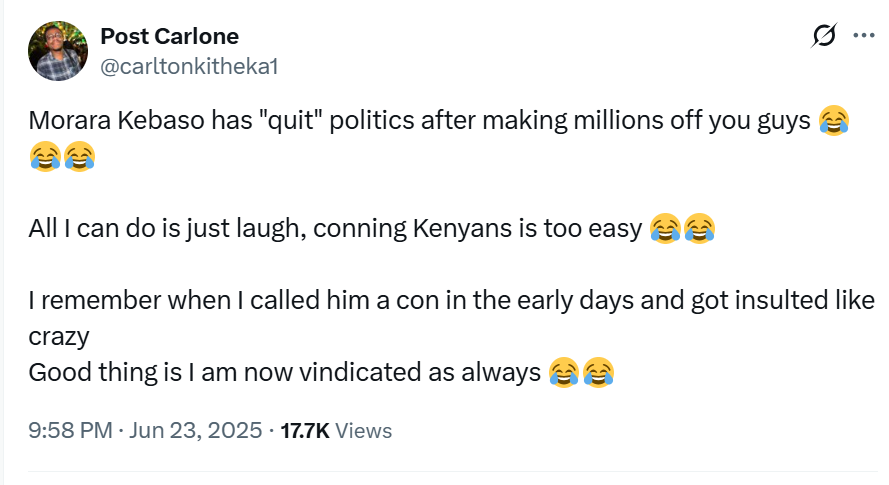The image size is (889, 485).
Task: Click the Jun 23, 2025 date
Action: [x=194, y=431]
